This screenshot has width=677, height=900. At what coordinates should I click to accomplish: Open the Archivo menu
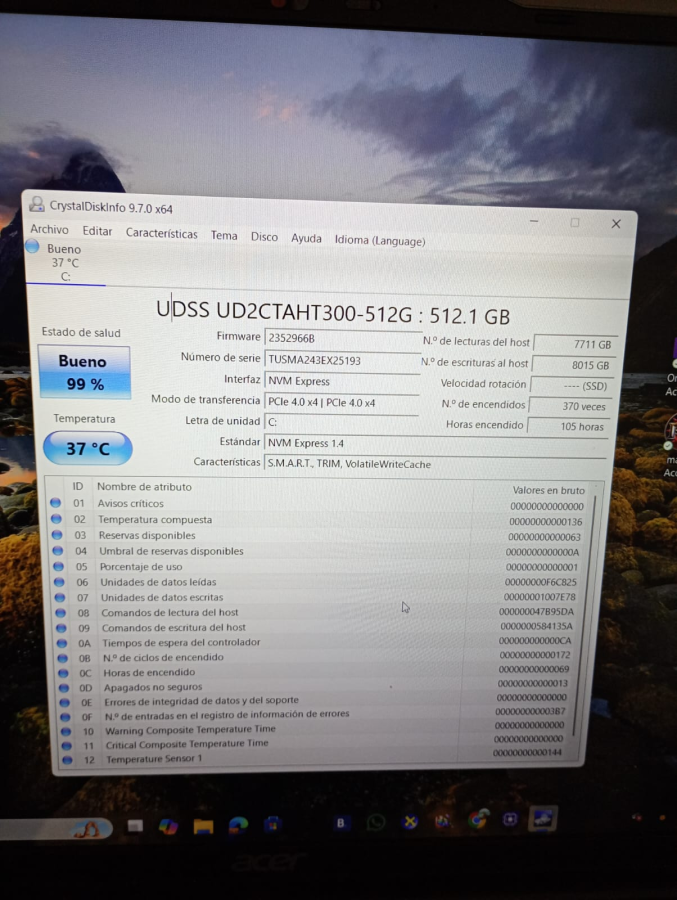(49, 229)
